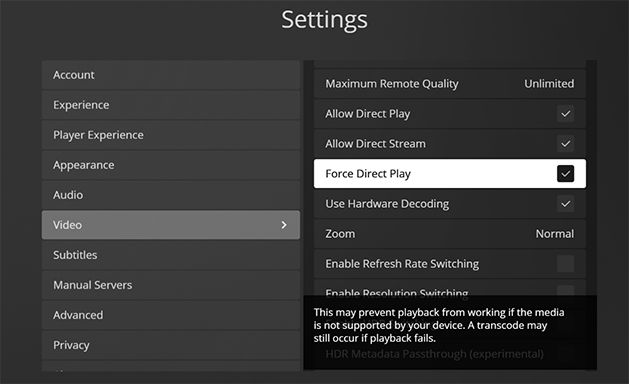Click the Allow Direct Stream label

[x=375, y=144]
